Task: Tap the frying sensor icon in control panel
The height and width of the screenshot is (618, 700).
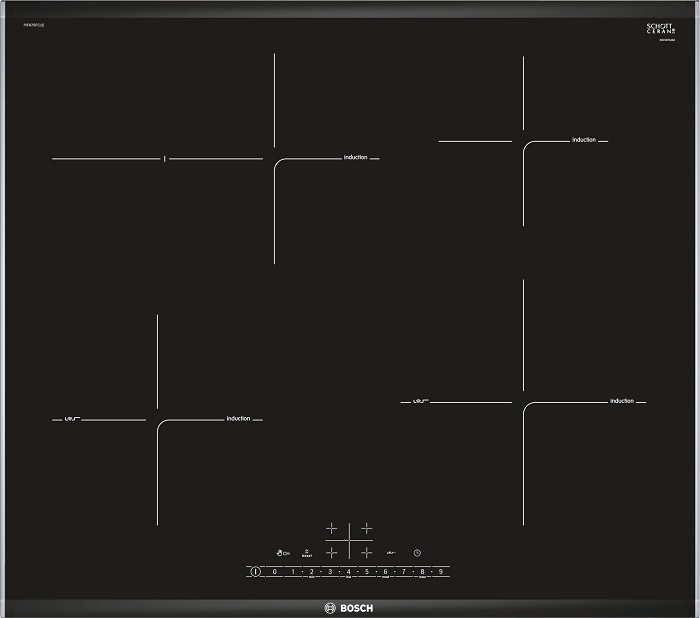Action: [x=391, y=553]
